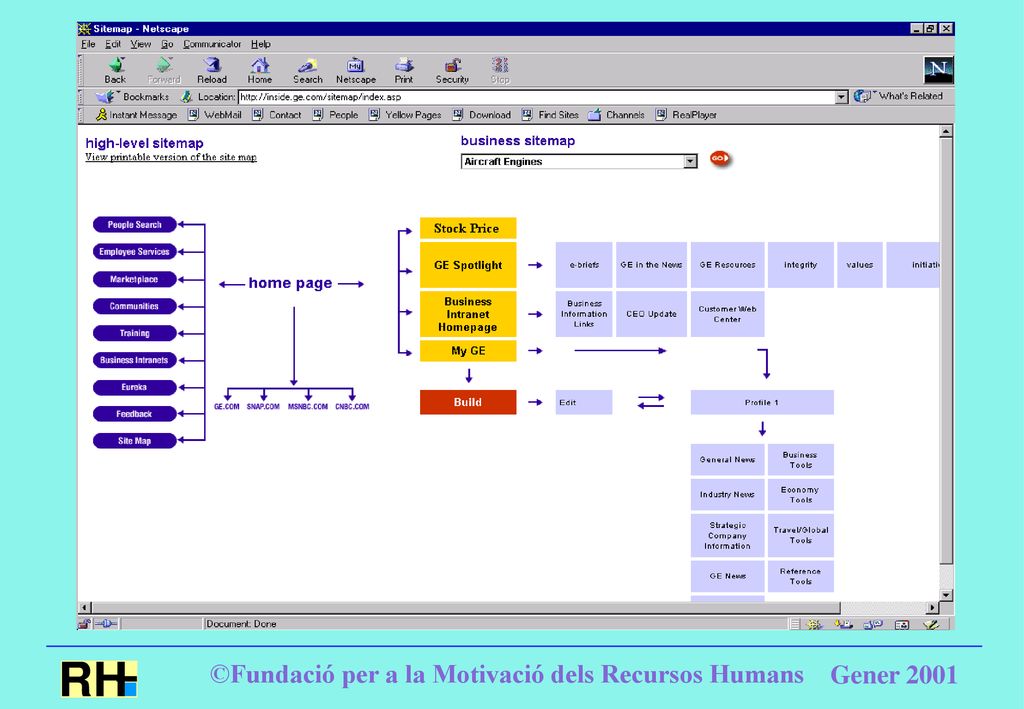Open the Yellow Pages shortcut
The image size is (1024, 709).
click(x=406, y=115)
